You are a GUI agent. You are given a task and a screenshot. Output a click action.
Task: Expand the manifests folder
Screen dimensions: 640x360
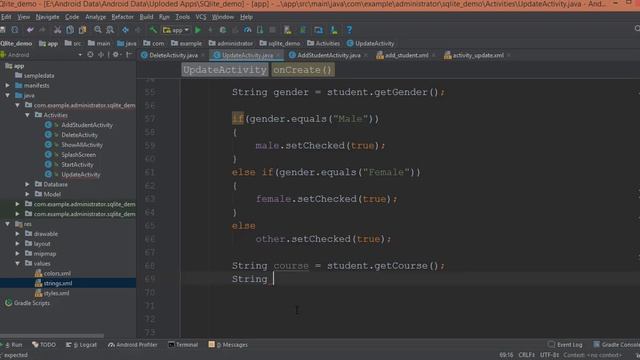8,85
